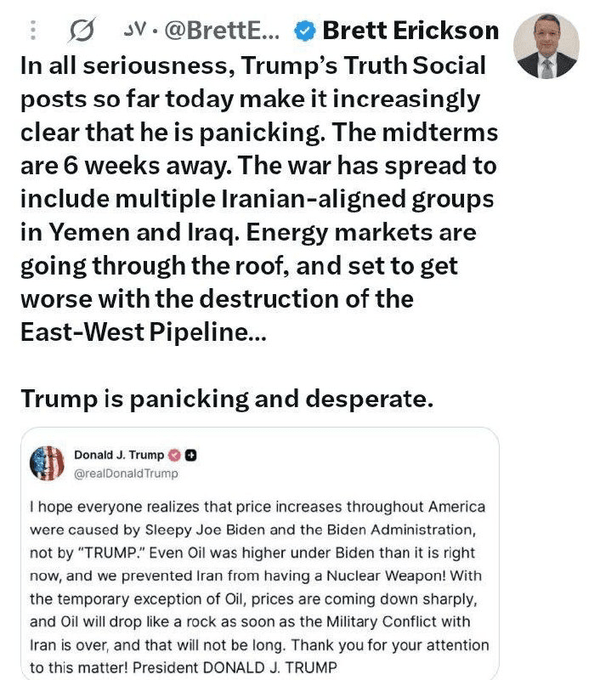600x680 pixels.
Task: Open the three-dot more options menu
Action: [33, 30]
